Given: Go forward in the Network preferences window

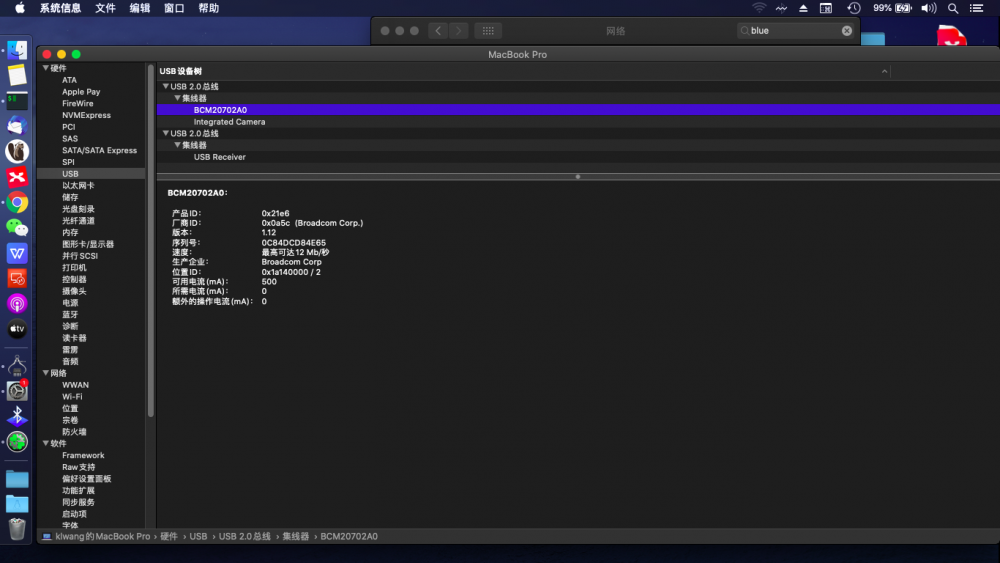Looking at the screenshot, I should coord(459,31).
